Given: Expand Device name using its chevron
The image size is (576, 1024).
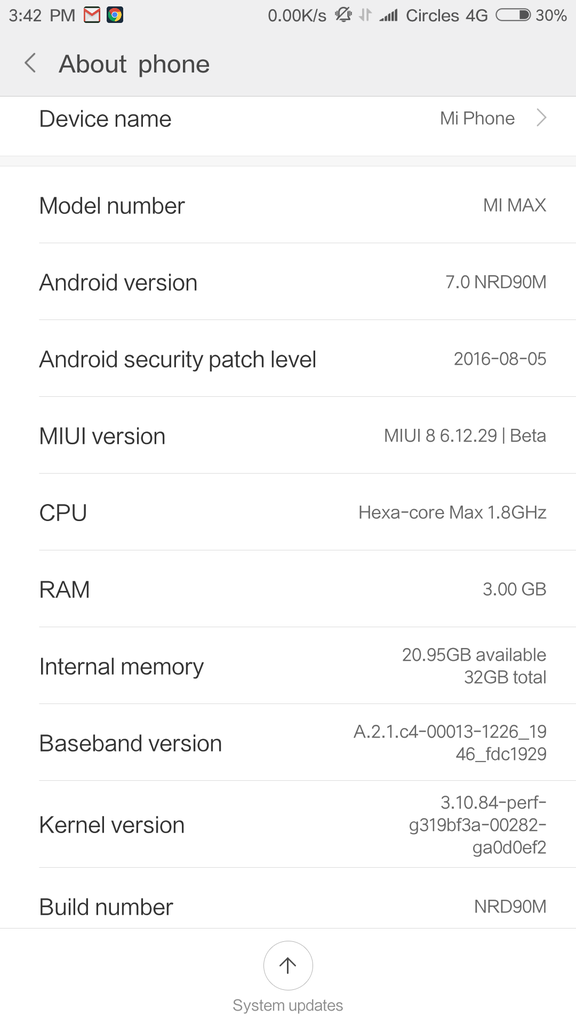Looking at the screenshot, I should coord(540,118).
